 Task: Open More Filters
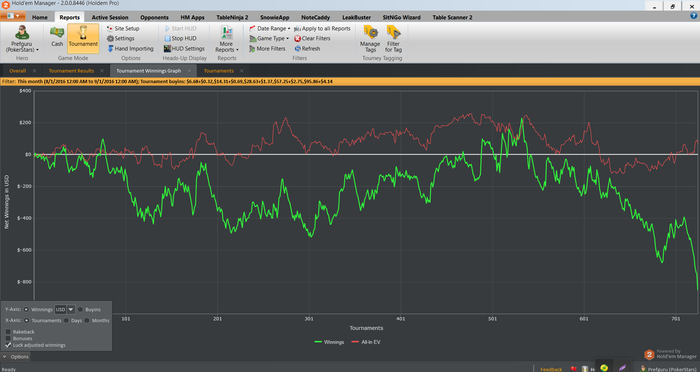pyautogui.click(x=267, y=49)
